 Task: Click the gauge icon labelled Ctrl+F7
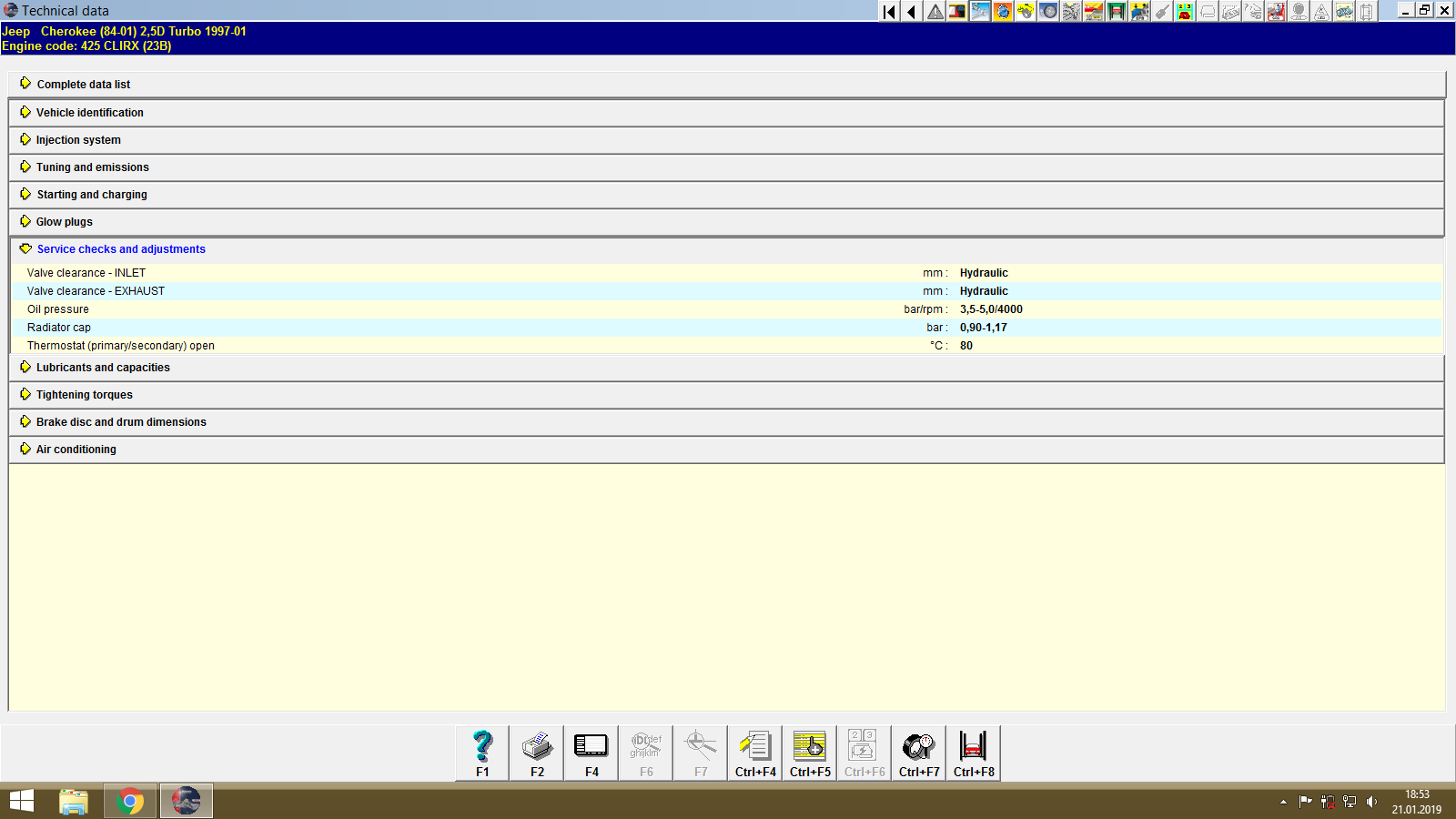(x=918, y=753)
